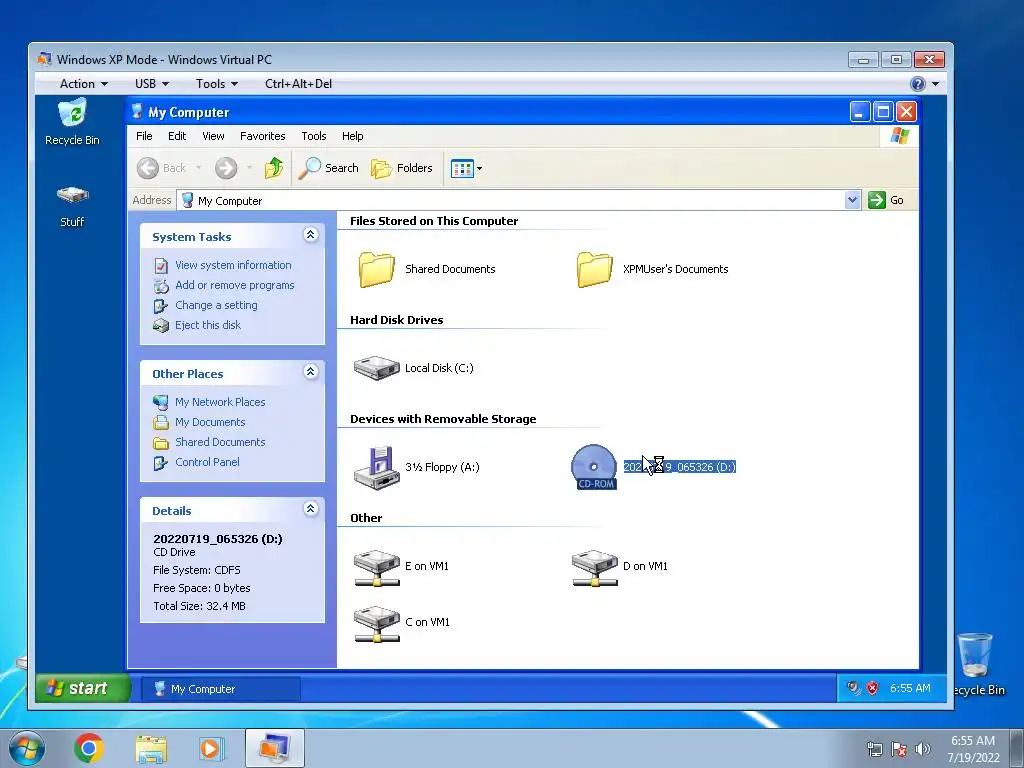Click Add or remove programs link
The image size is (1024, 768).
(x=234, y=285)
